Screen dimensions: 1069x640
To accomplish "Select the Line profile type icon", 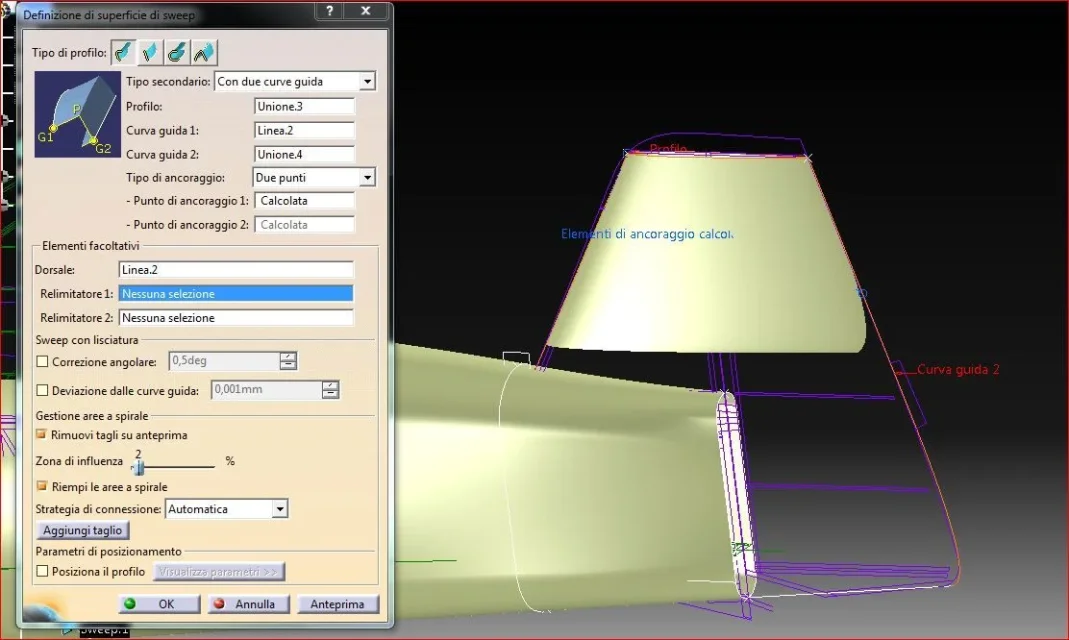I will point(150,52).
